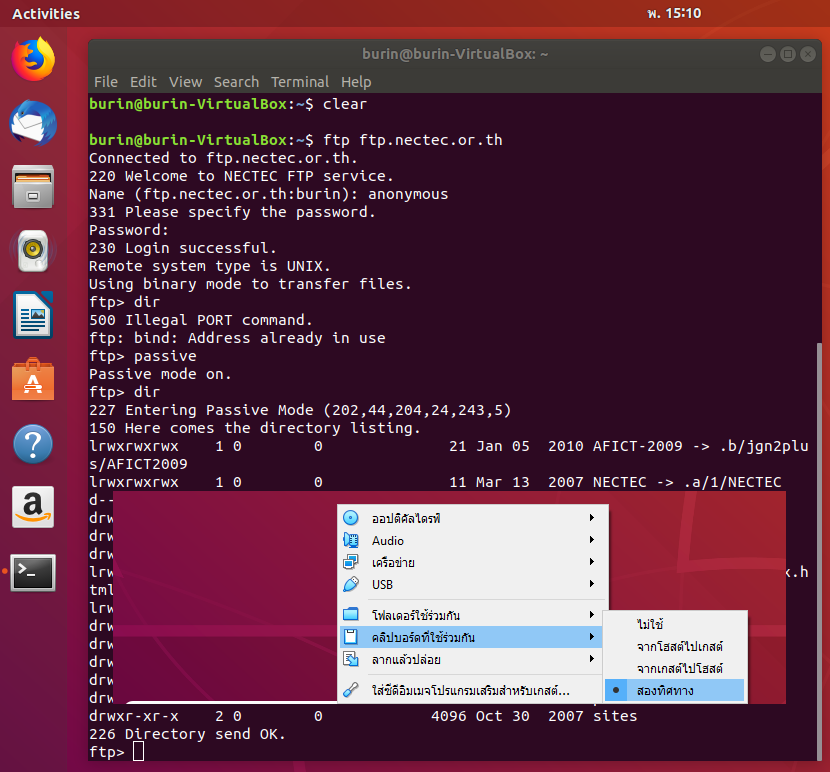Select the ไม่ใช้ (disabled) clipboard option
The height and width of the screenshot is (772, 830).
click(650, 624)
